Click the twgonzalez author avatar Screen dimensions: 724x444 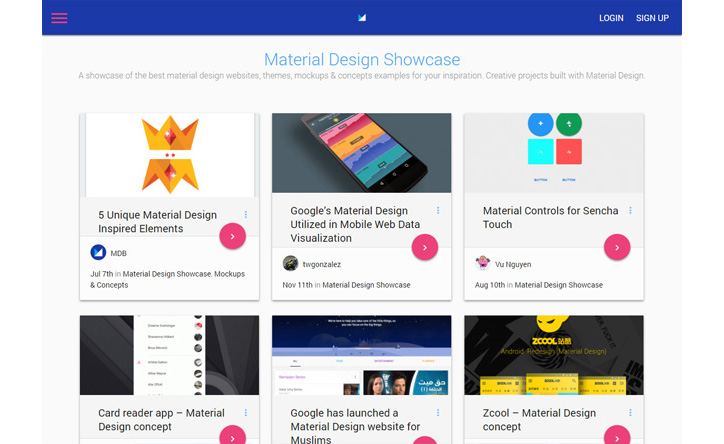290,264
